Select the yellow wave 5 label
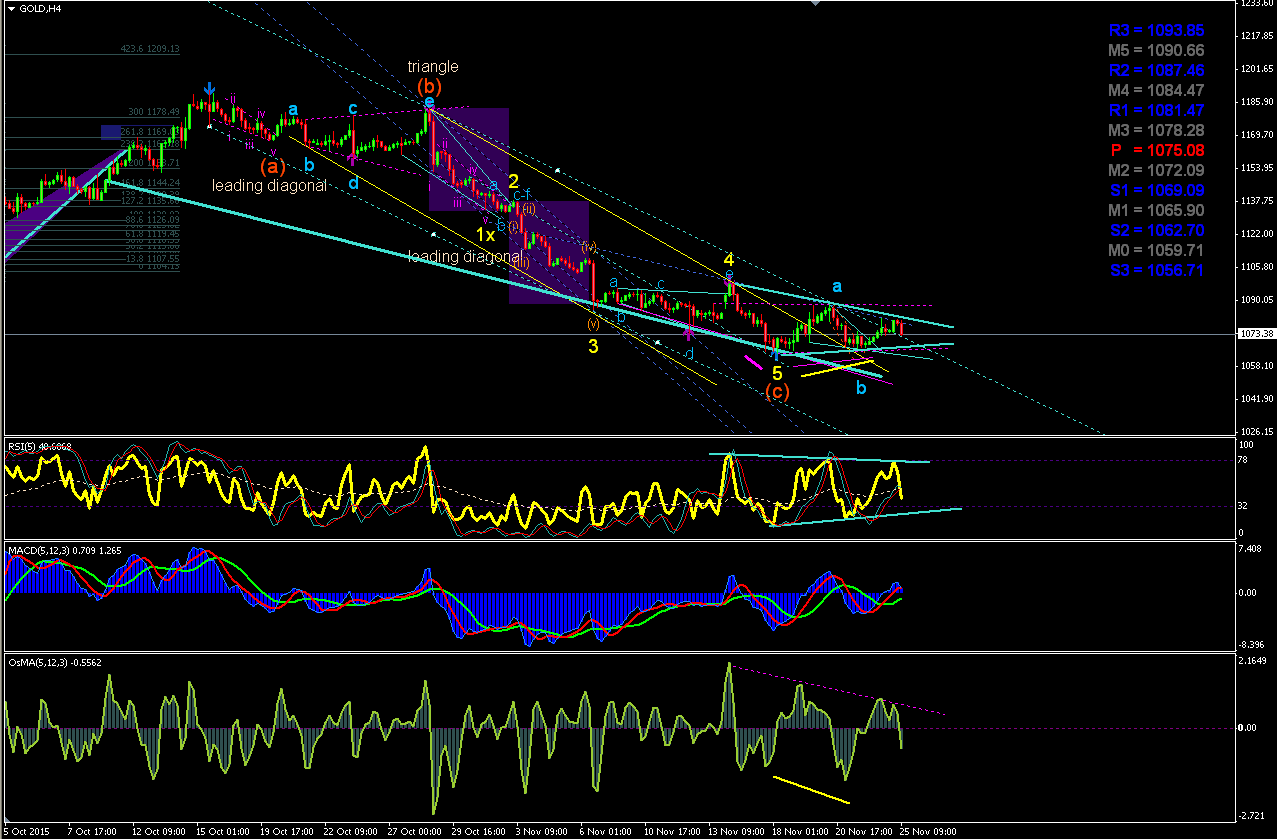The height and width of the screenshot is (839, 1277). (x=777, y=373)
